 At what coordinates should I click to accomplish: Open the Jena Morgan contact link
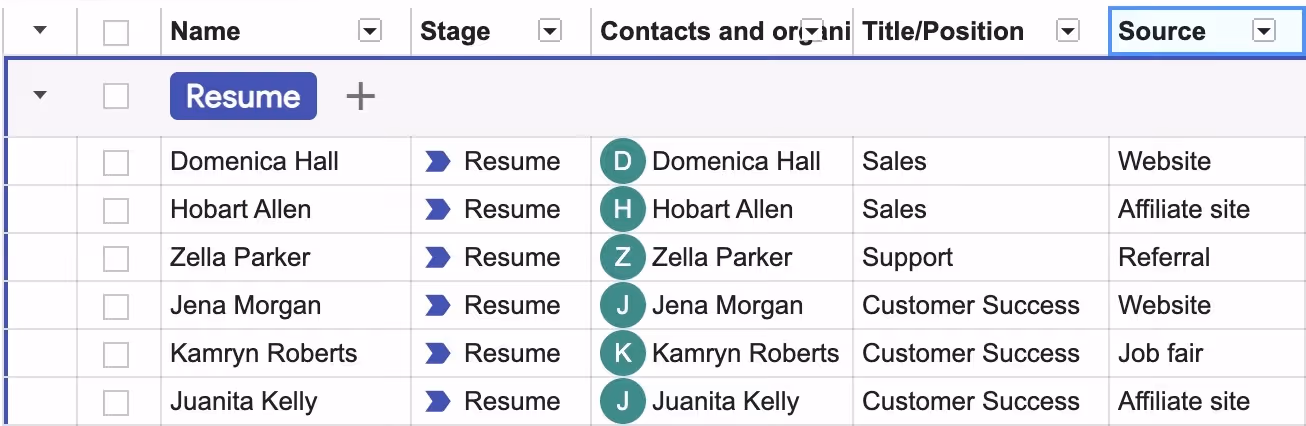point(727,305)
